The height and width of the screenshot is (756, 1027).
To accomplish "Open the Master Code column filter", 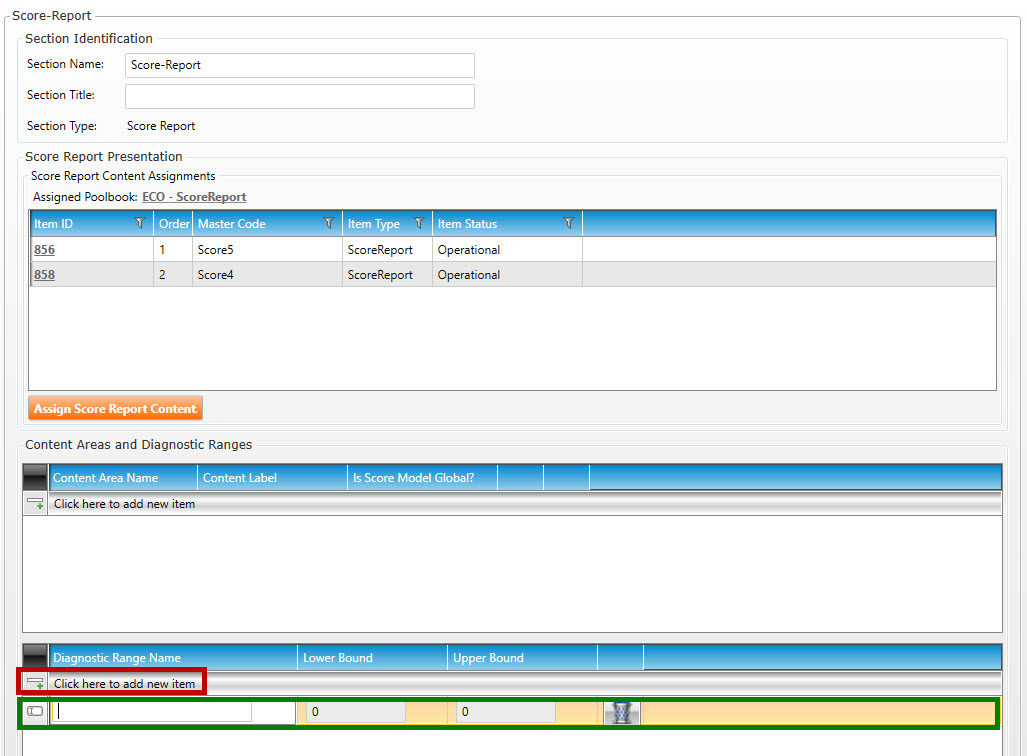I will (328, 224).
